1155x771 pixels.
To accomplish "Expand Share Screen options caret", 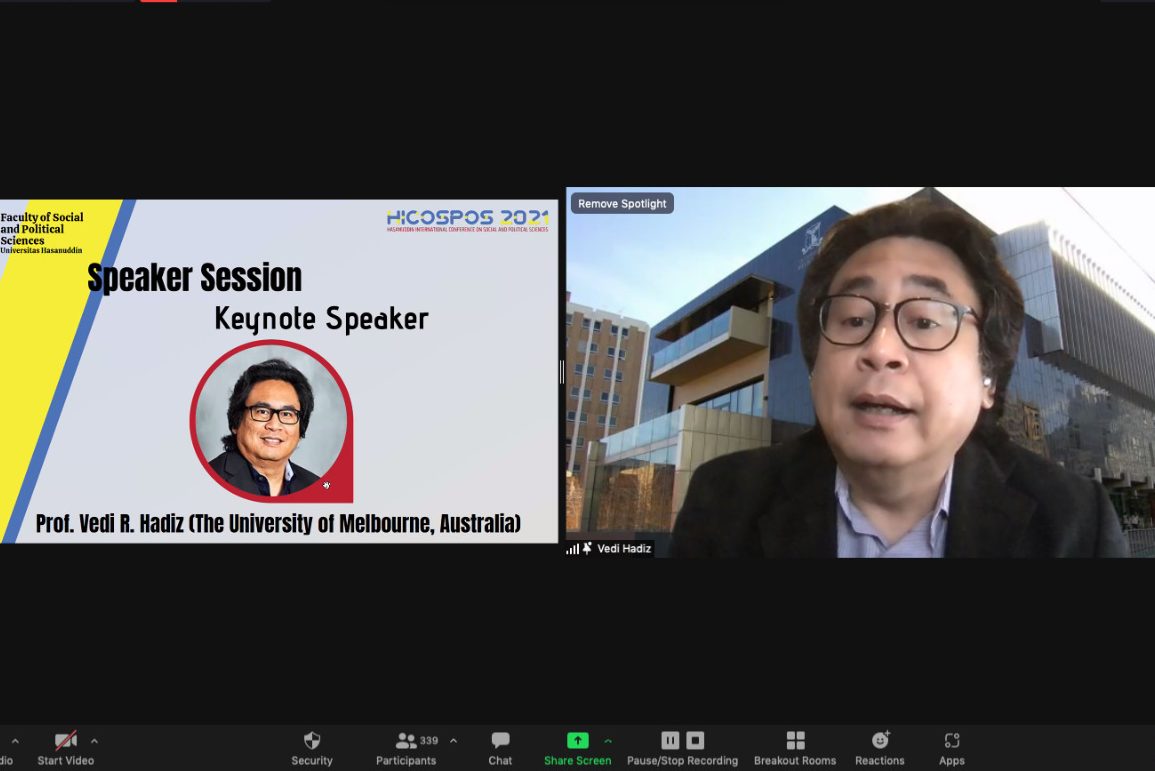I will 608,741.
